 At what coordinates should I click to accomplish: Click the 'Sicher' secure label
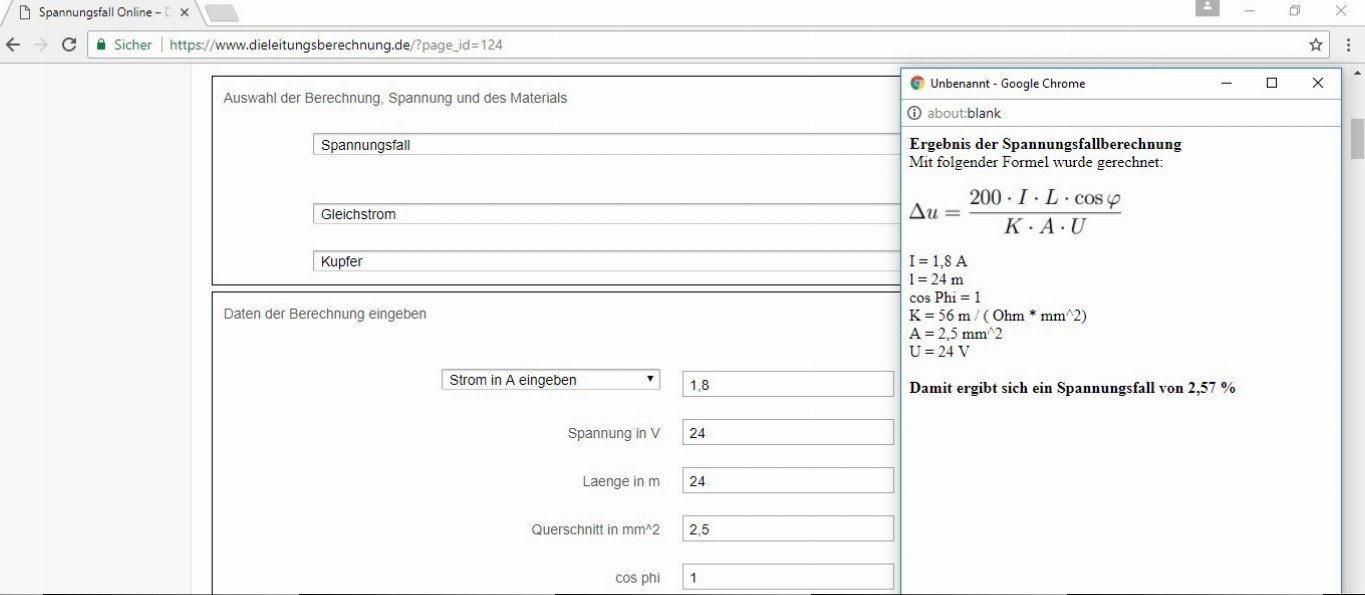click(x=133, y=45)
